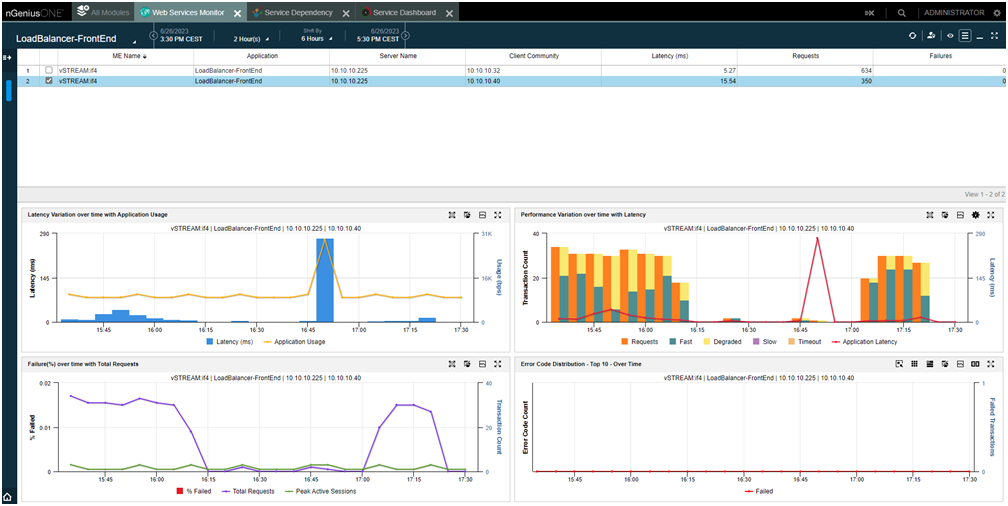Switch to the Service Dependency tab
Image resolution: width=1008 pixels, height=506 pixels.
(293, 12)
